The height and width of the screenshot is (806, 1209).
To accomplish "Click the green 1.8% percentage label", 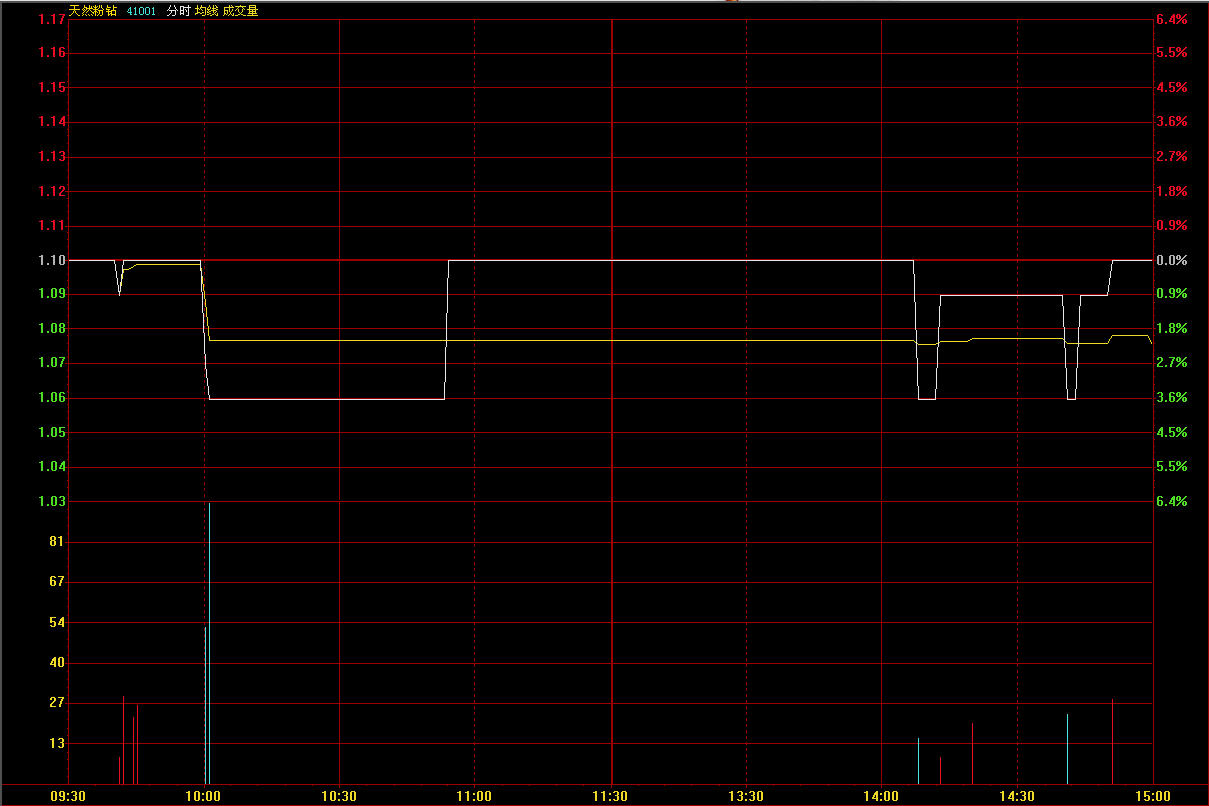I will tap(1171, 328).
